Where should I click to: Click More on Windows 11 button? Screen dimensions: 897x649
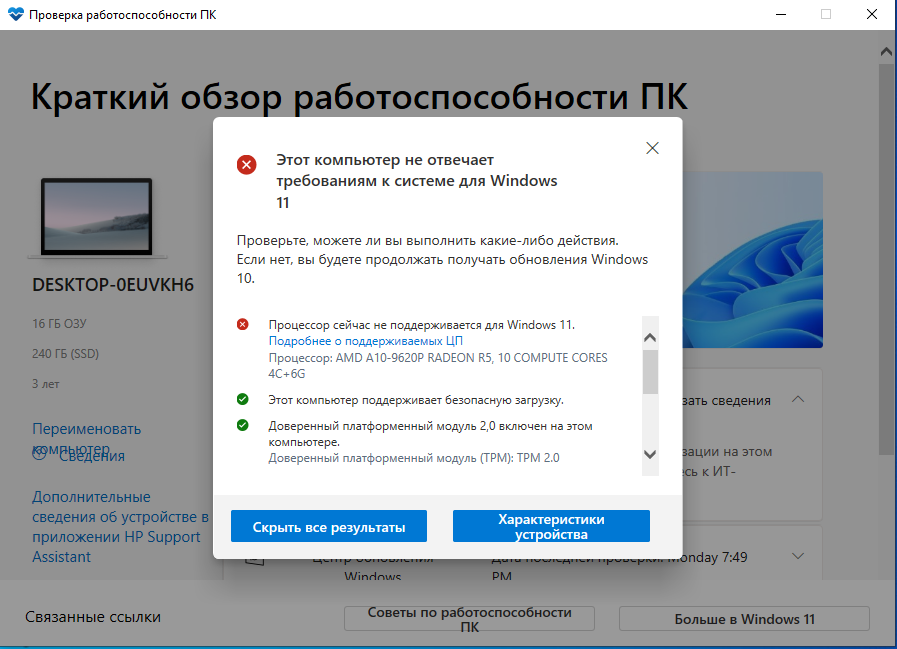(744, 619)
